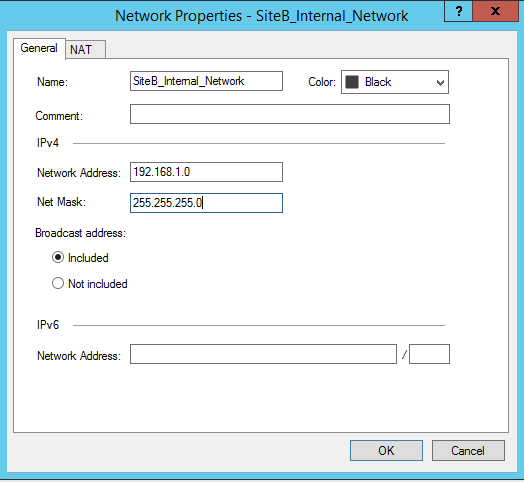Click the IPv4 Network Address field

tap(206, 172)
